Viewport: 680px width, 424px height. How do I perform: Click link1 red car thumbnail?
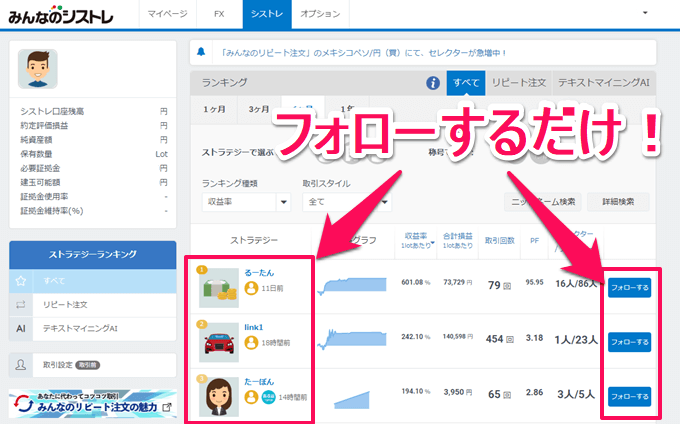219,342
